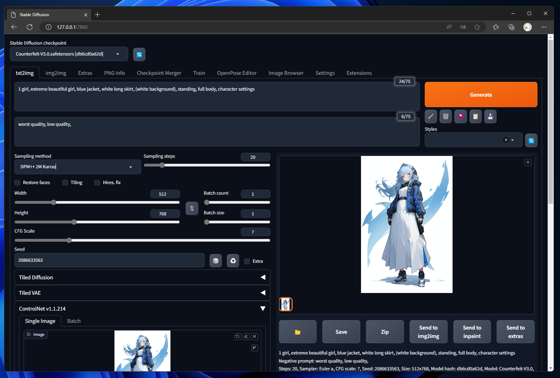
Task: Reload the browser page
Action: click(x=30, y=27)
